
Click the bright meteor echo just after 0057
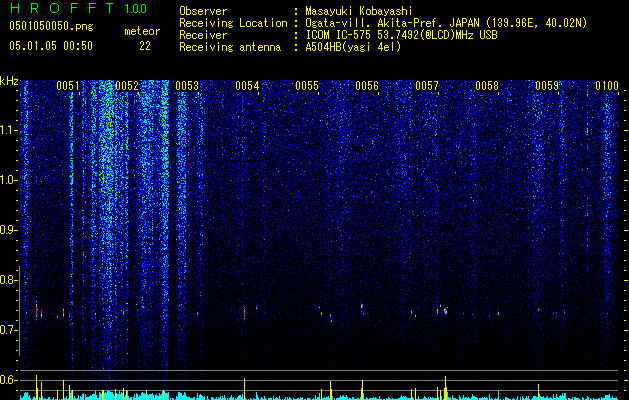(x=446, y=311)
